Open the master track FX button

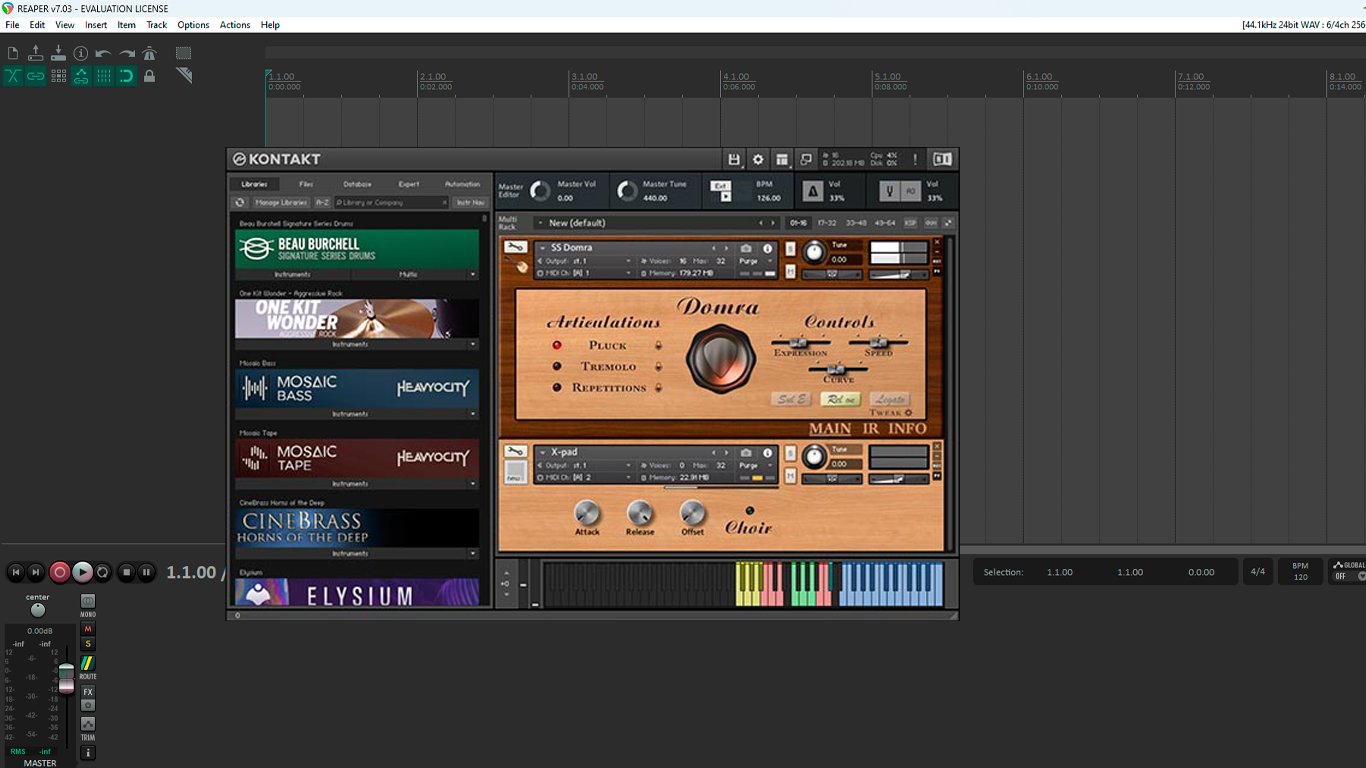pyautogui.click(x=88, y=692)
